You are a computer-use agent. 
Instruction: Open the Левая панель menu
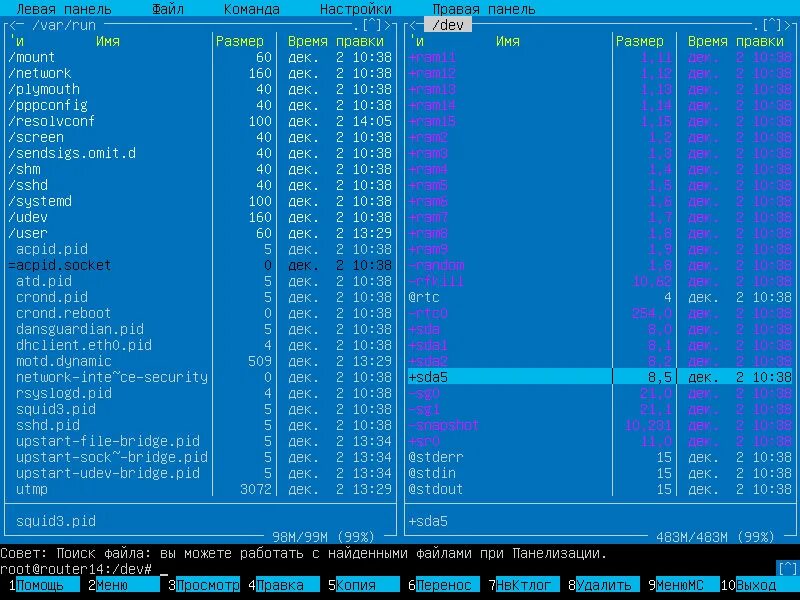[64, 9]
